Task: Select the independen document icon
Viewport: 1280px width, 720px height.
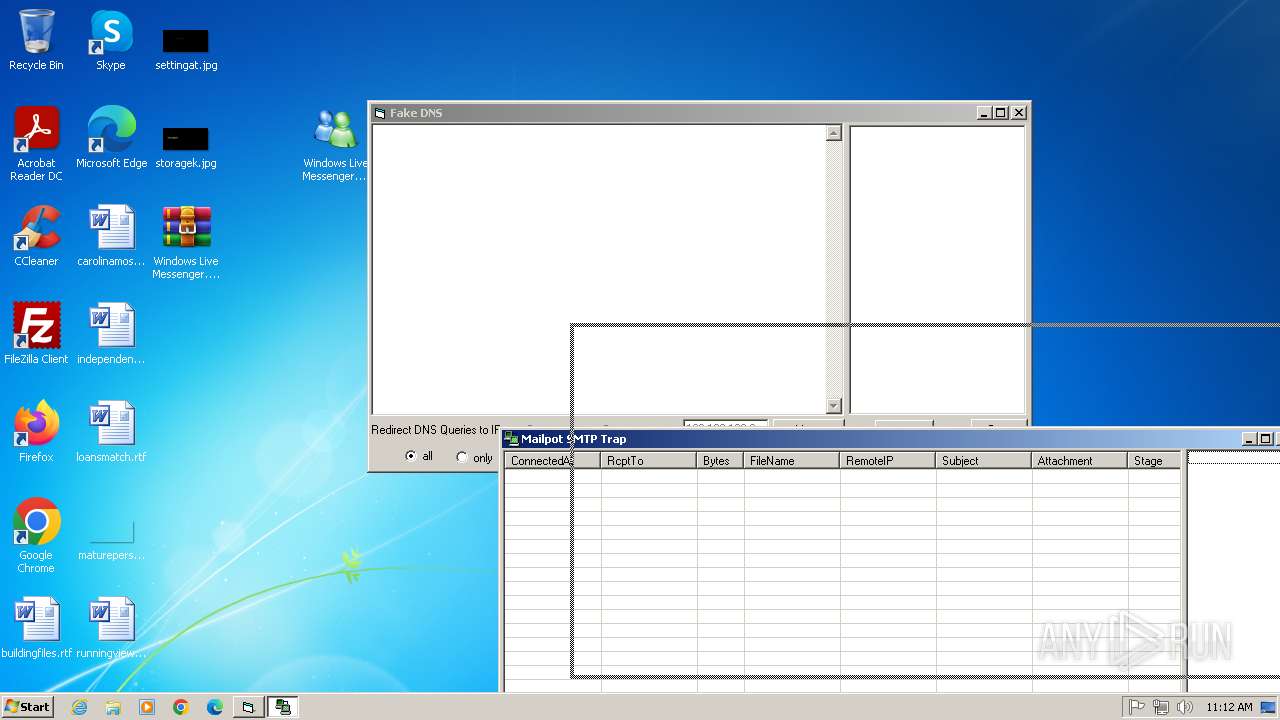Action: click(111, 334)
